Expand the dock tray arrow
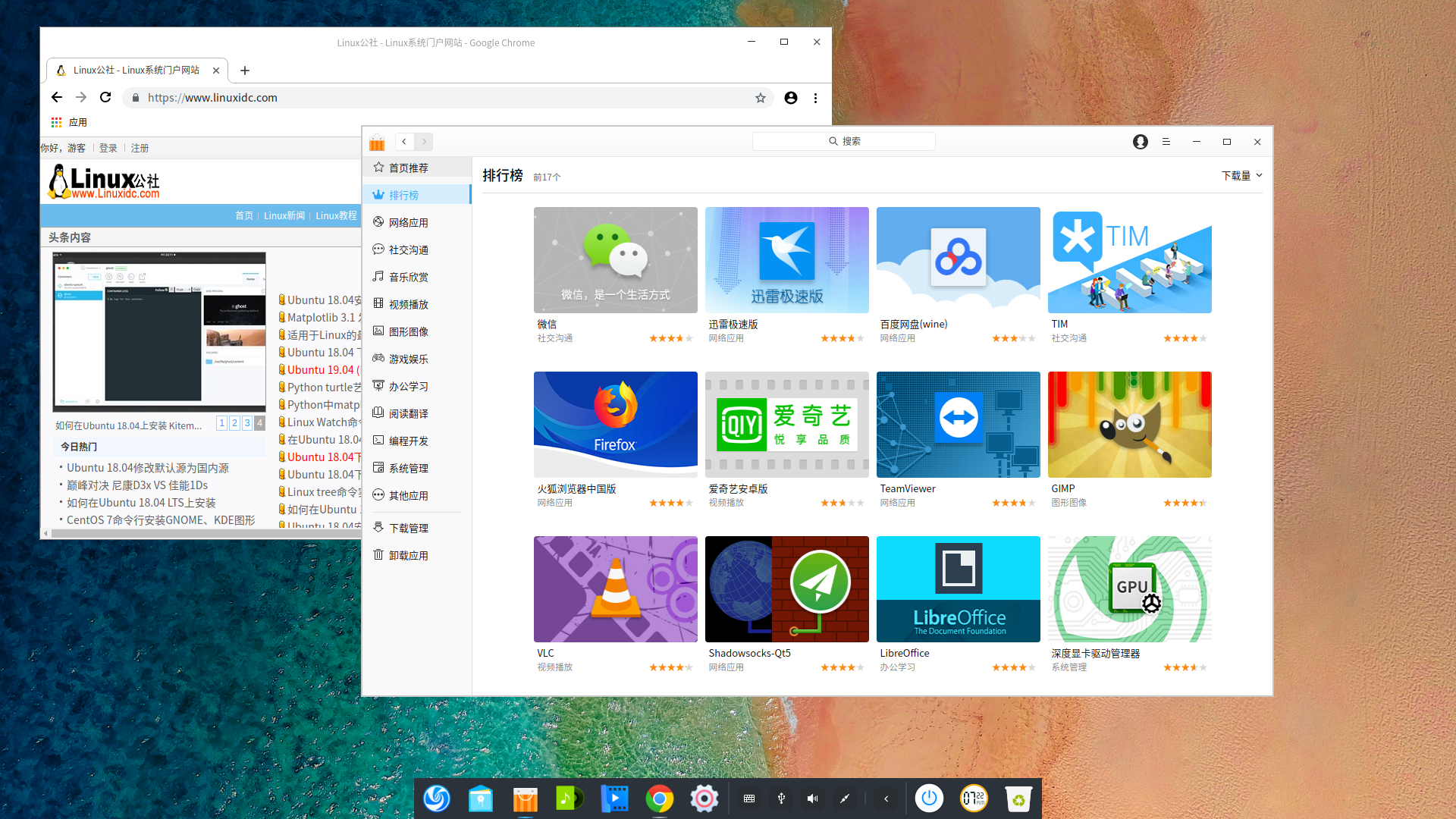This screenshot has width=1456, height=819. click(x=886, y=799)
